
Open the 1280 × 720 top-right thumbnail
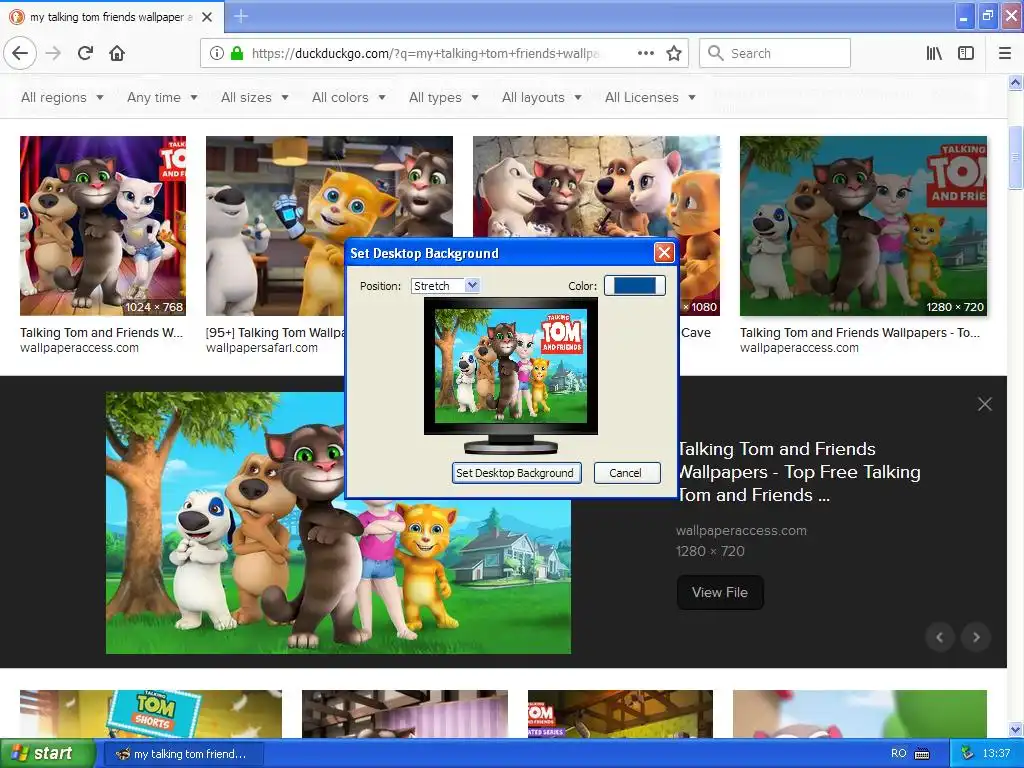tap(863, 226)
